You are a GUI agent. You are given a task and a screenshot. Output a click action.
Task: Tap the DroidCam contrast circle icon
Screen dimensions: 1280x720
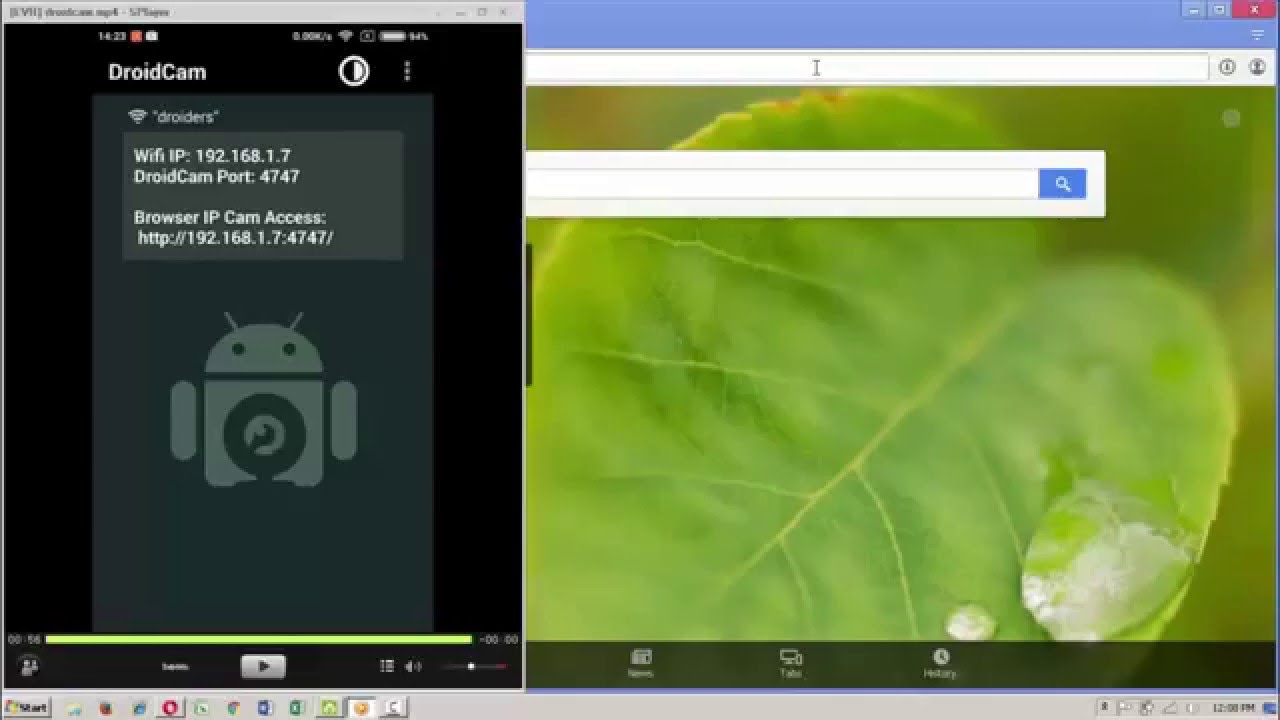pos(354,71)
